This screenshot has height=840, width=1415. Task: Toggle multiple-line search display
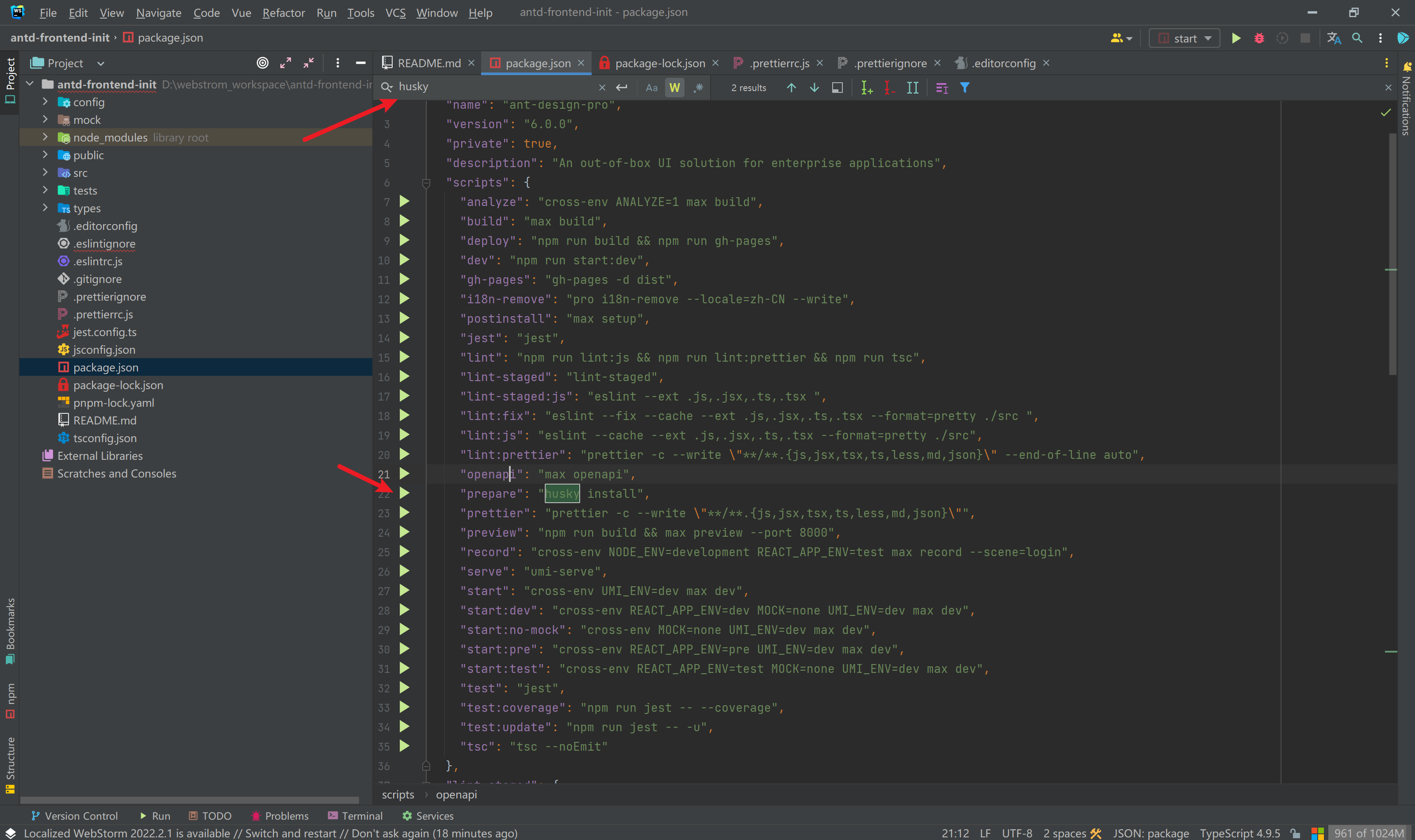coord(942,88)
